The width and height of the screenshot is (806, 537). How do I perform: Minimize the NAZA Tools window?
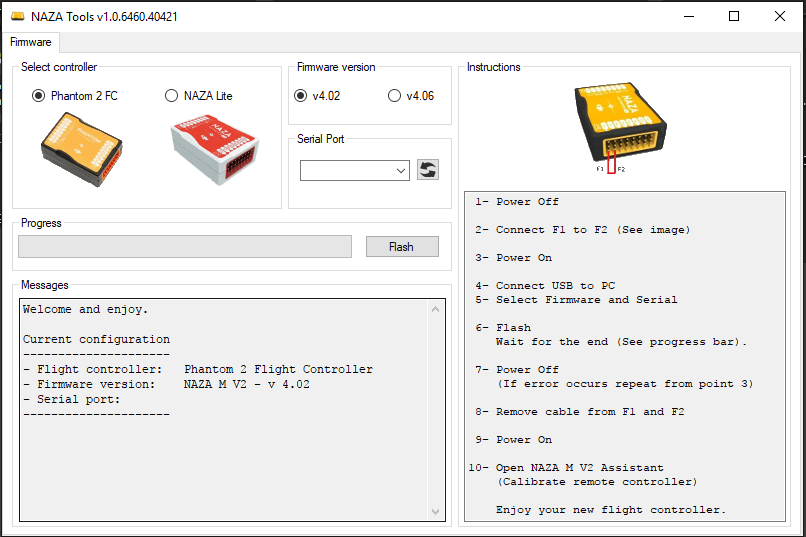689,16
